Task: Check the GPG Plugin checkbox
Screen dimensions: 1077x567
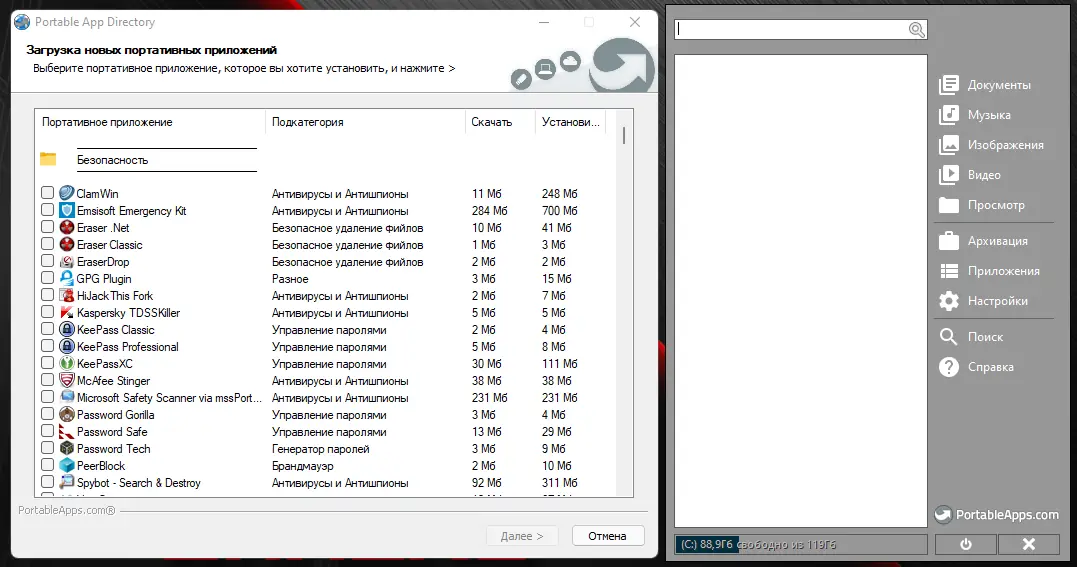Action: click(x=47, y=278)
